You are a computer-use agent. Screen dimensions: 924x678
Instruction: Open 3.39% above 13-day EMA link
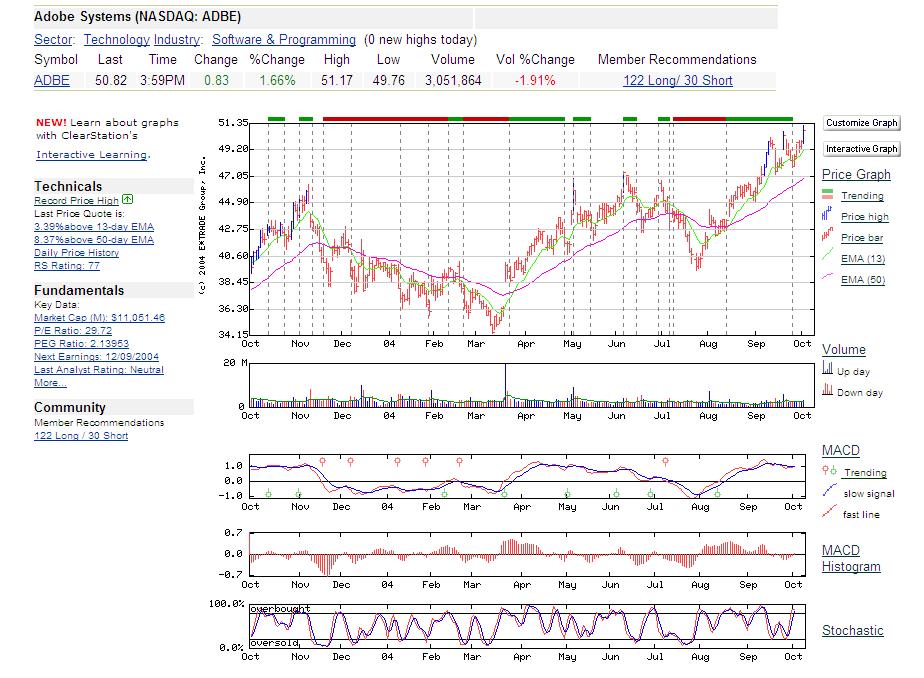94,226
